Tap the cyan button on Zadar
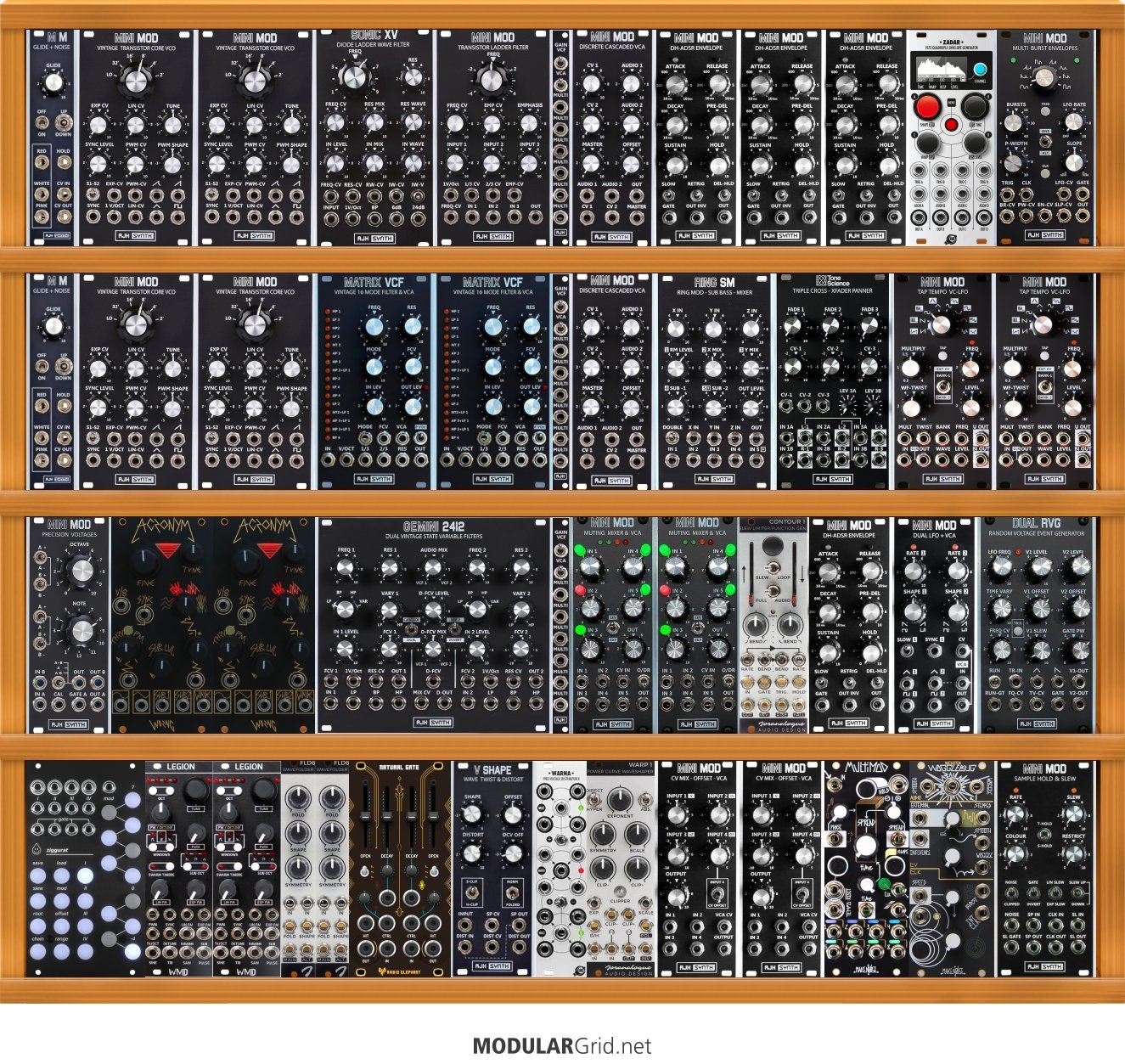 coord(981,70)
